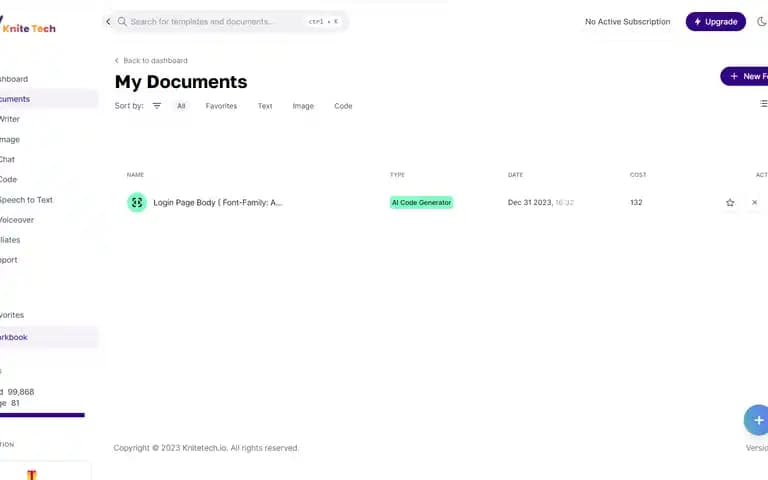
Task: Open Support in the sidebar
Action: [x=8, y=260]
